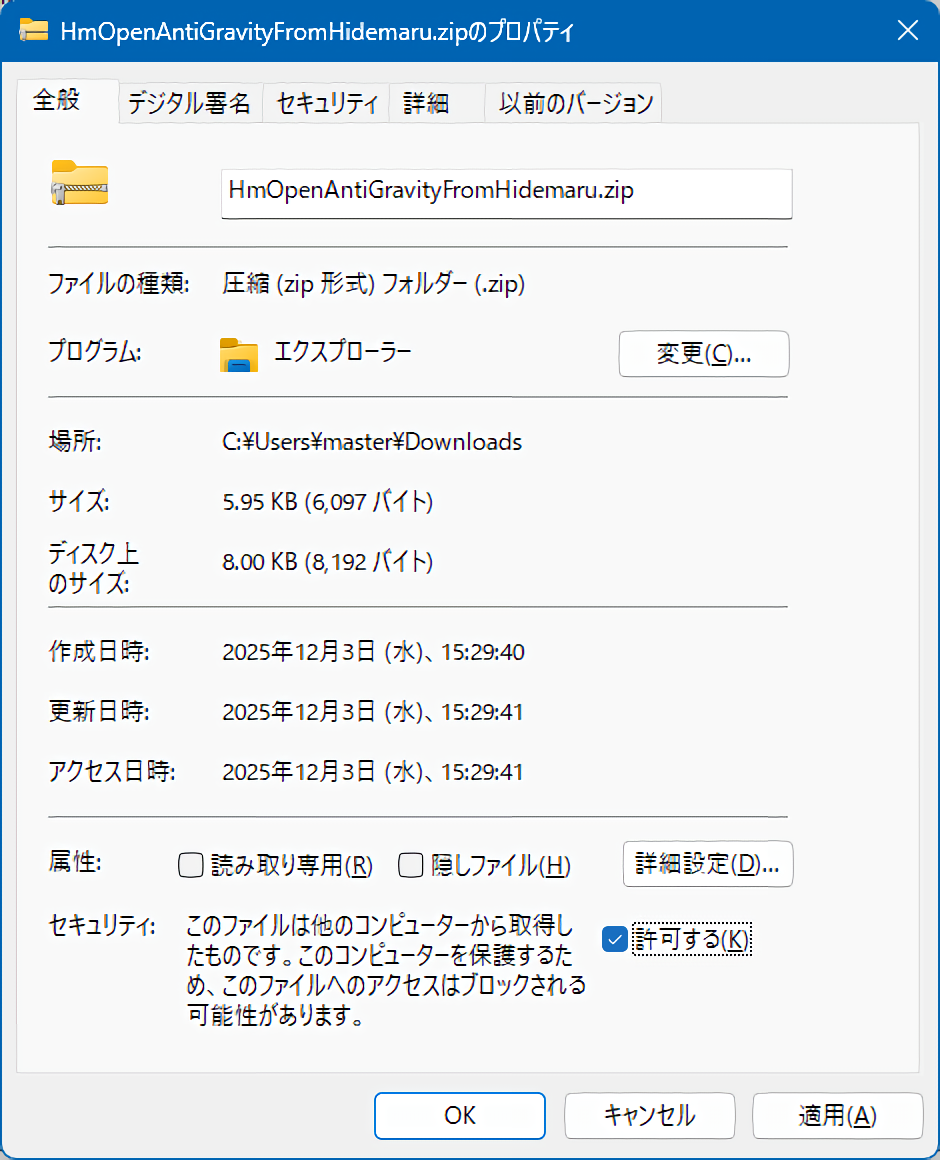Click the file name text field

tap(506, 192)
